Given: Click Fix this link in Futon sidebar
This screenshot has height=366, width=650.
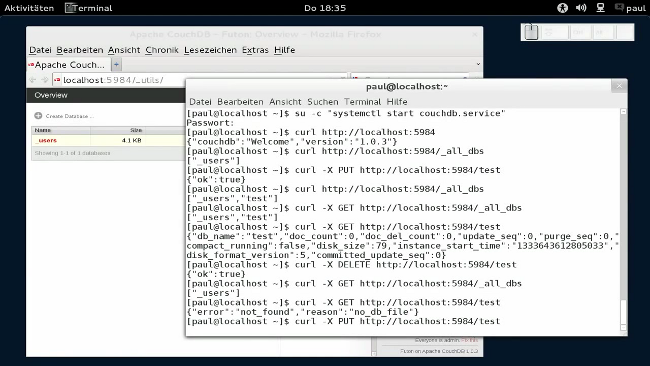Looking at the screenshot, I should [471, 340].
